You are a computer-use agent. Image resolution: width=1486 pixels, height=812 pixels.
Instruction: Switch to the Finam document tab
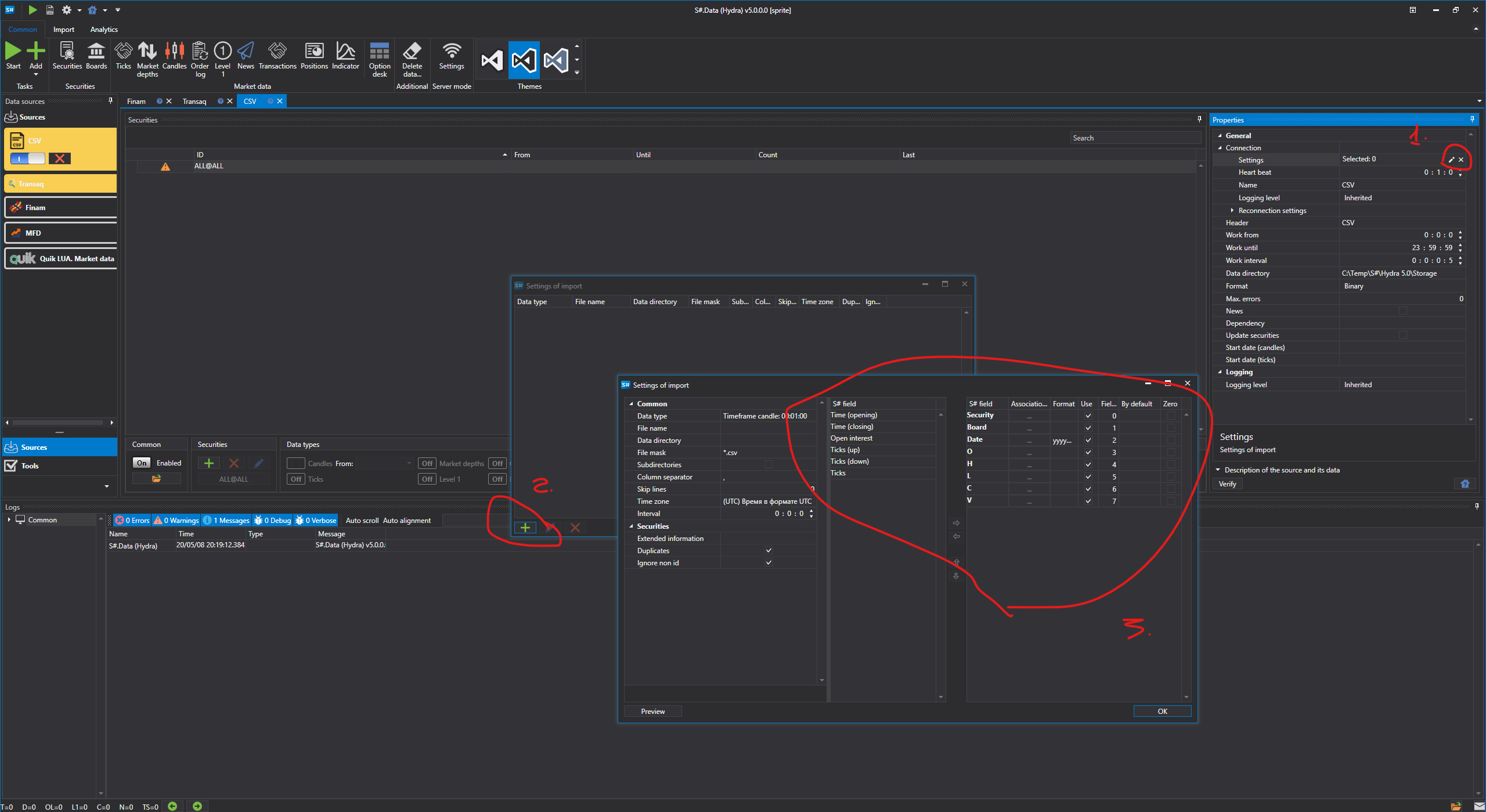tap(136, 102)
